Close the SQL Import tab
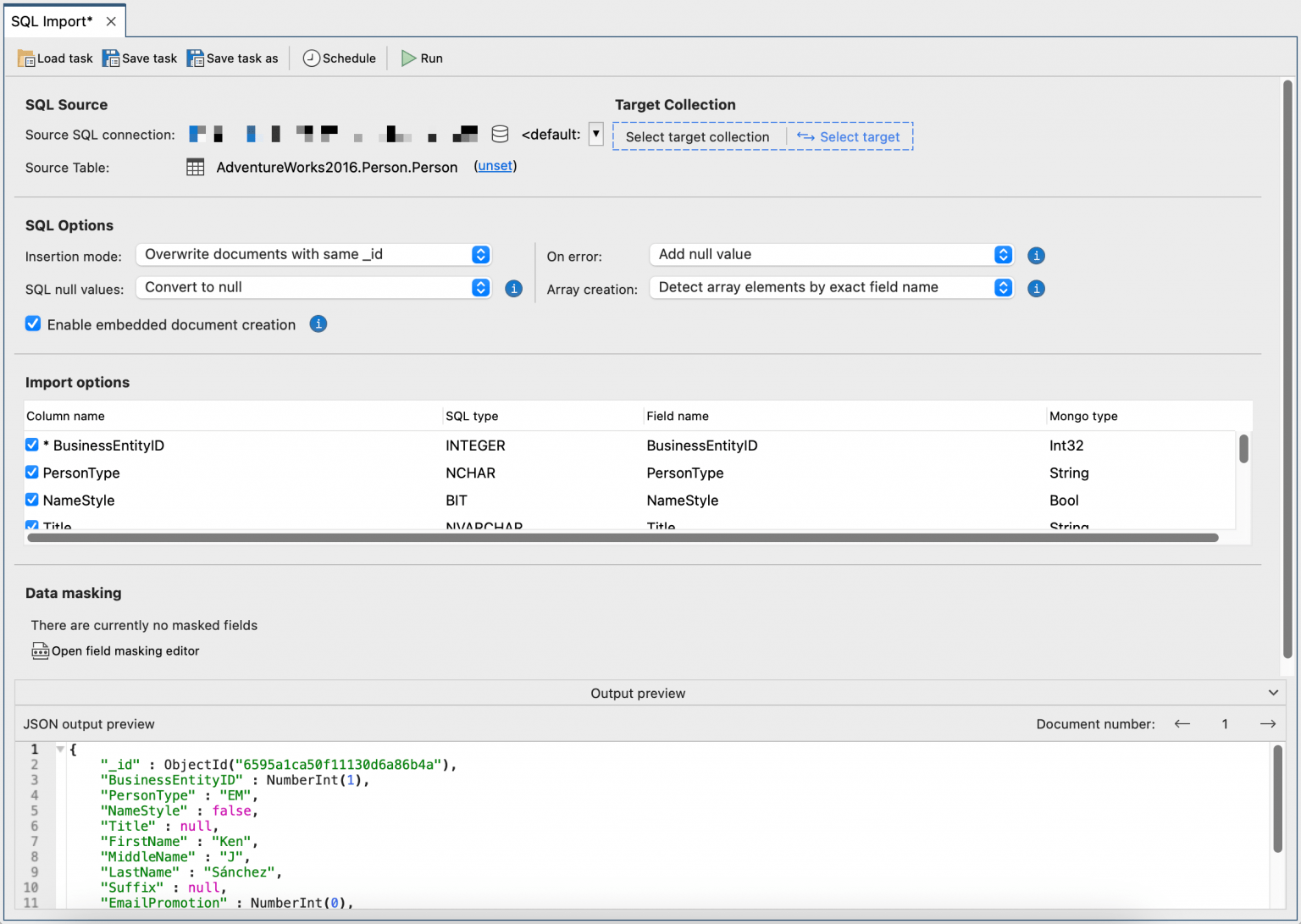Screen dimensions: 1301x924 click(x=111, y=22)
